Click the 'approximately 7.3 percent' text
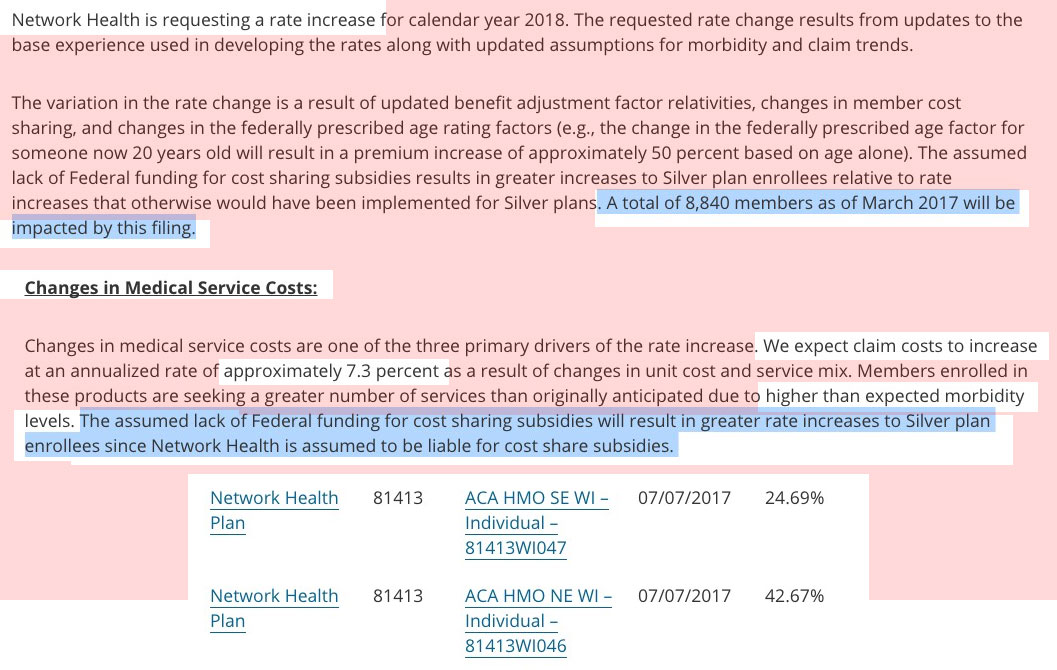This screenshot has width=1057, height=670. pyautogui.click(x=332, y=371)
